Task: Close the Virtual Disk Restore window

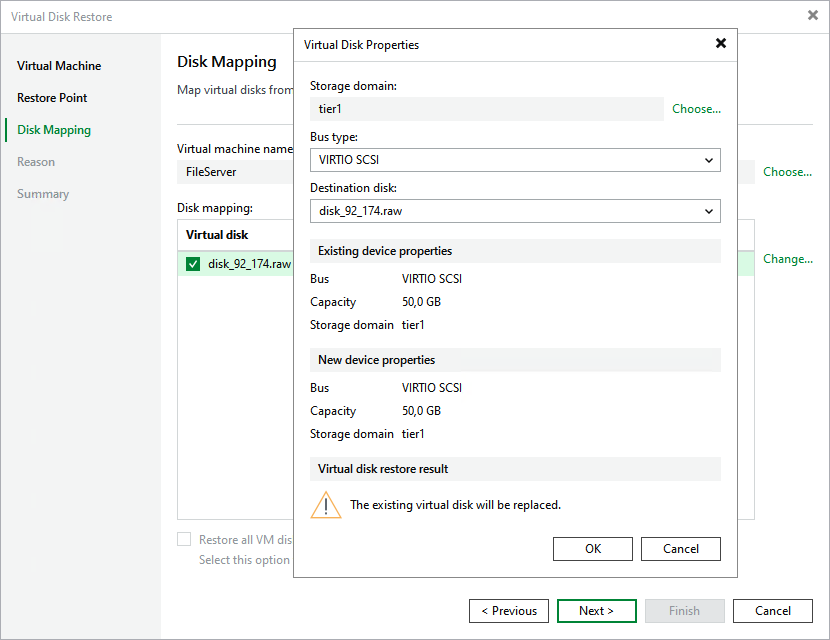Action: (813, 15)
